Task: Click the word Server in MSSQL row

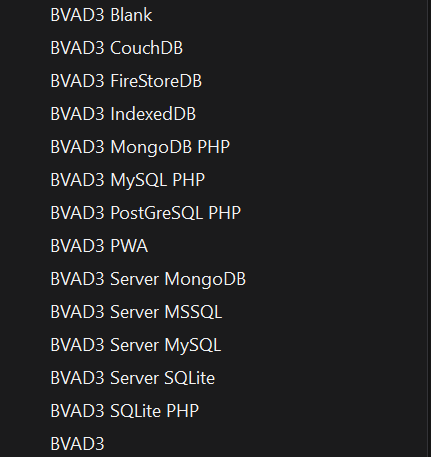Action: [134, 312]
